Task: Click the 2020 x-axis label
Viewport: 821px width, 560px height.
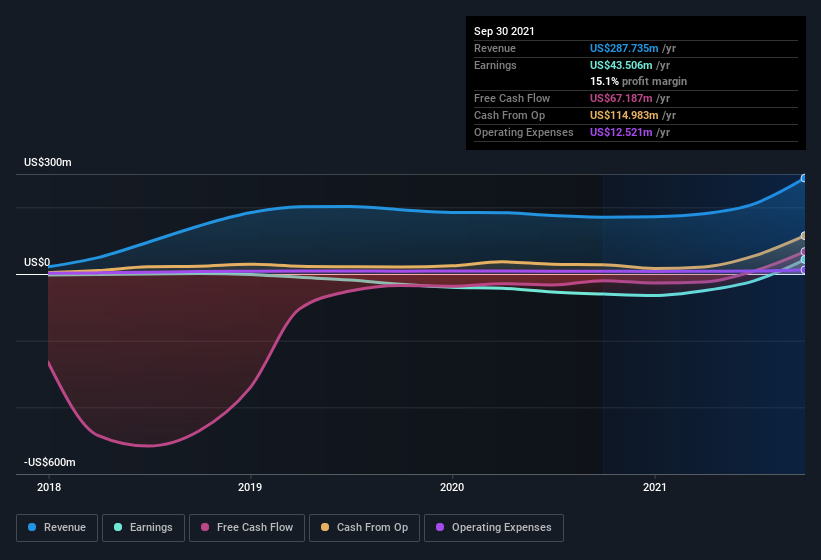Action: tap(452, 487)
